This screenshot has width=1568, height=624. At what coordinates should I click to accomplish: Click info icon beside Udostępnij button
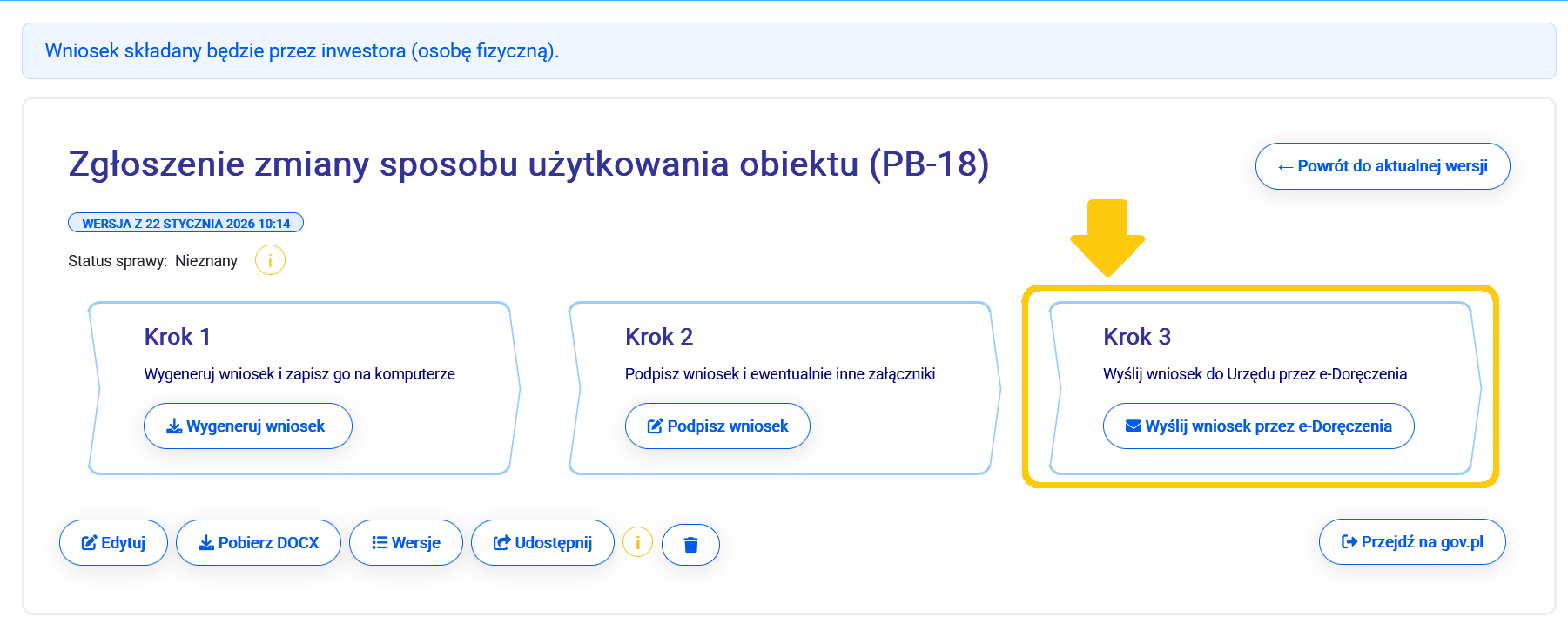pyautogui.click(x=637, y=542)
